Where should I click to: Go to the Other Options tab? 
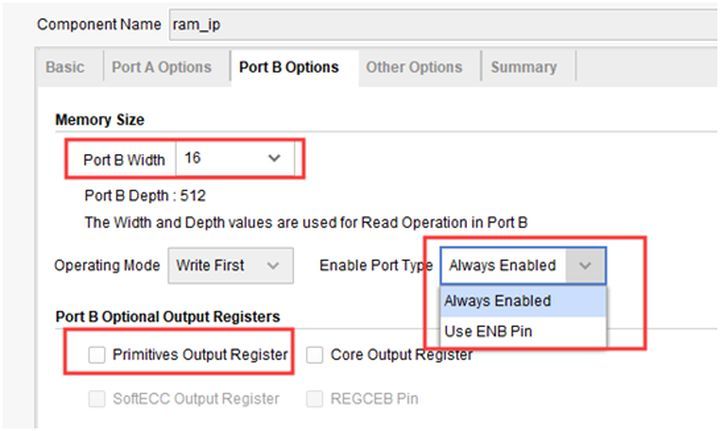(x=414, y=67)
